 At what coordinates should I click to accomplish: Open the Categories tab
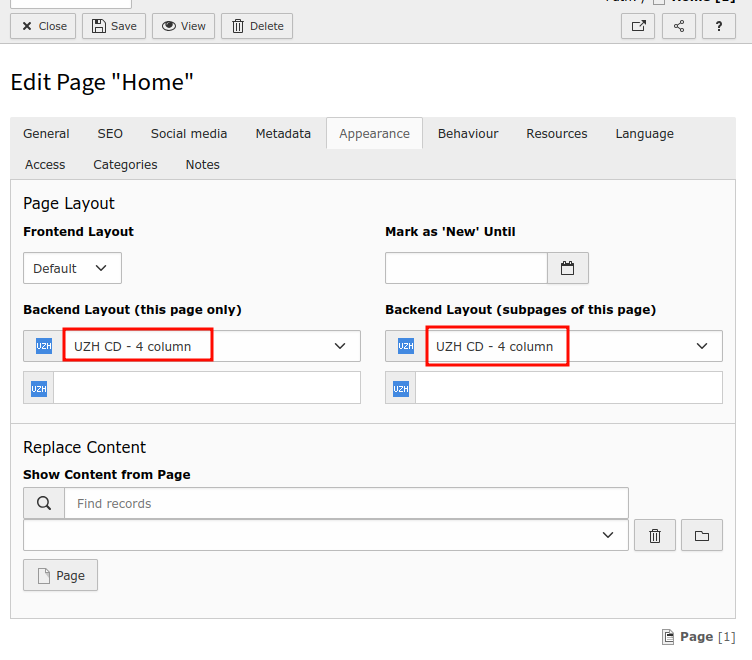click(x=125, y=165)
